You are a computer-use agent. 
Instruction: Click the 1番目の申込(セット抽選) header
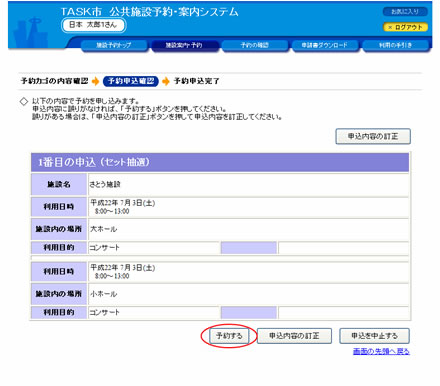pos(220,162)
